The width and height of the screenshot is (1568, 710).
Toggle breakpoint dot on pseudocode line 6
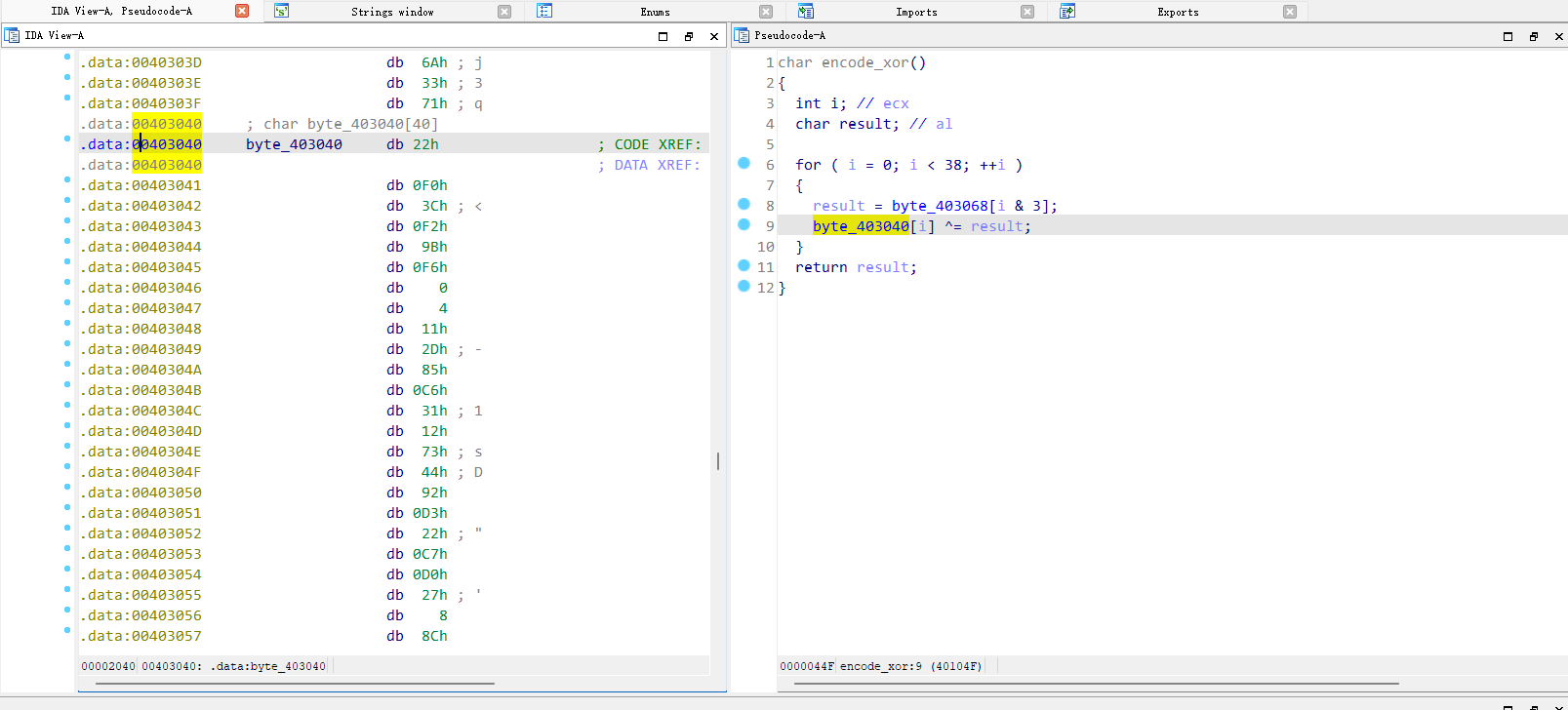(x=744, y=163)
